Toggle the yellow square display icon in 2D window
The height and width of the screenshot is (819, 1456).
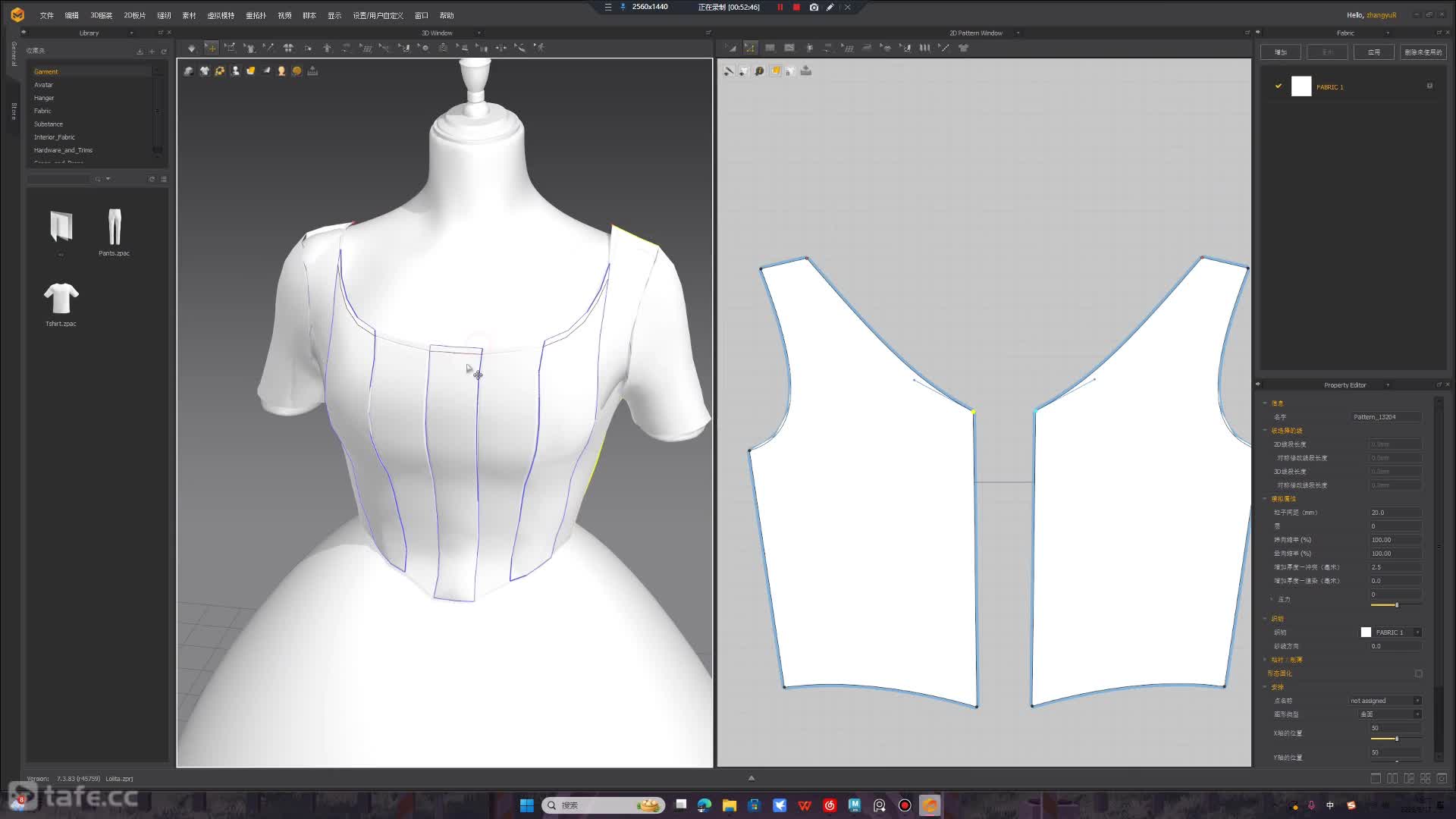[x=775, y=71]
